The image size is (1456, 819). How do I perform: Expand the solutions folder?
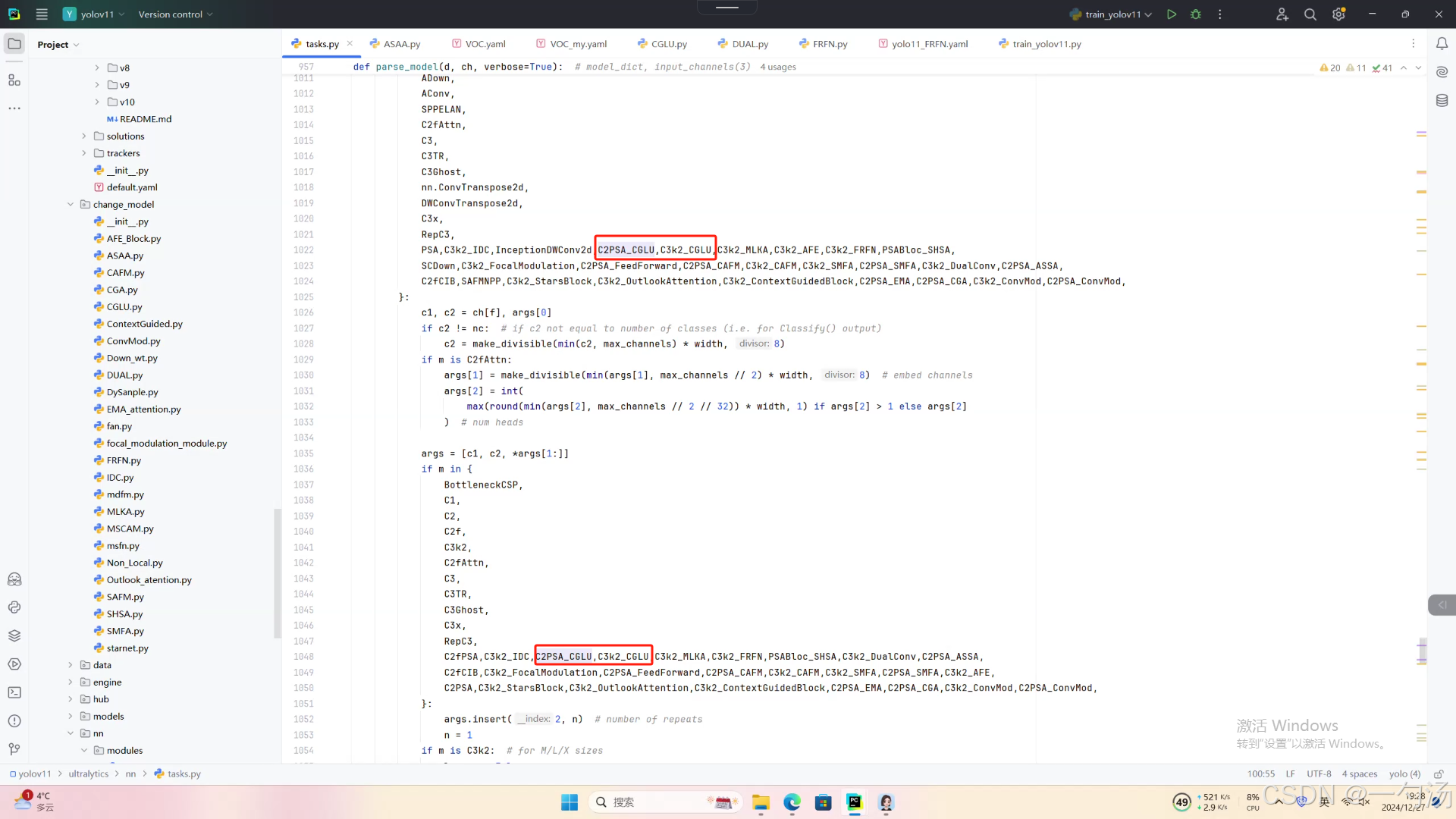tap(84, 136)
